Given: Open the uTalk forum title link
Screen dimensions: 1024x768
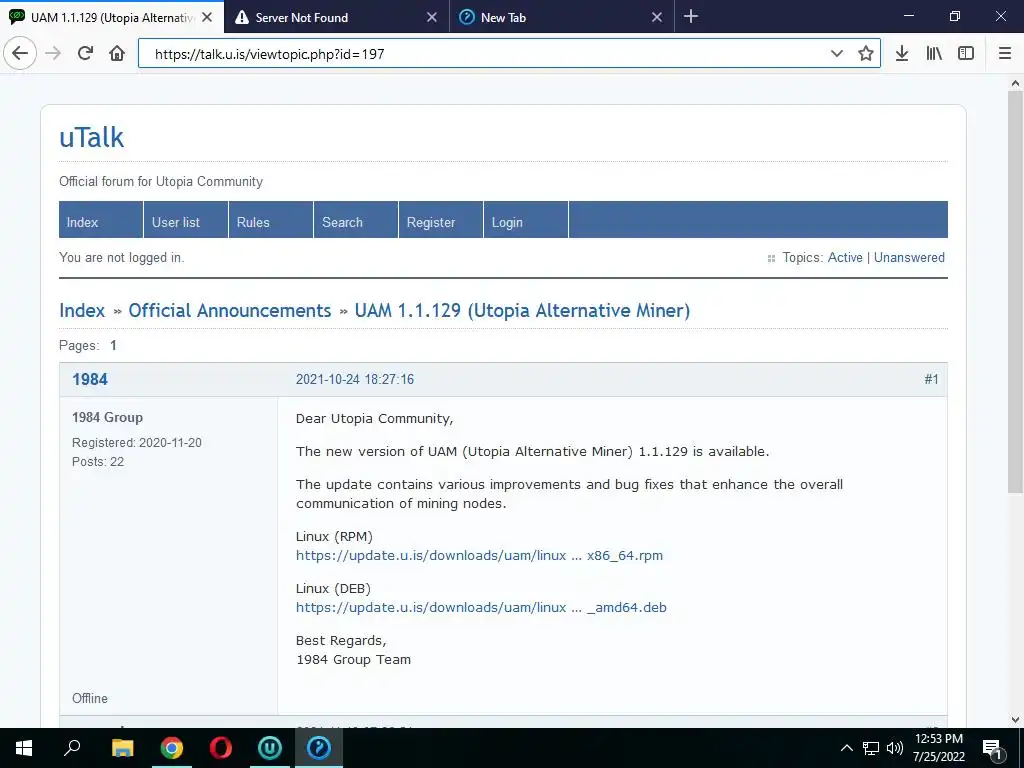Looking at the screenshot, I should coord(91,137).
